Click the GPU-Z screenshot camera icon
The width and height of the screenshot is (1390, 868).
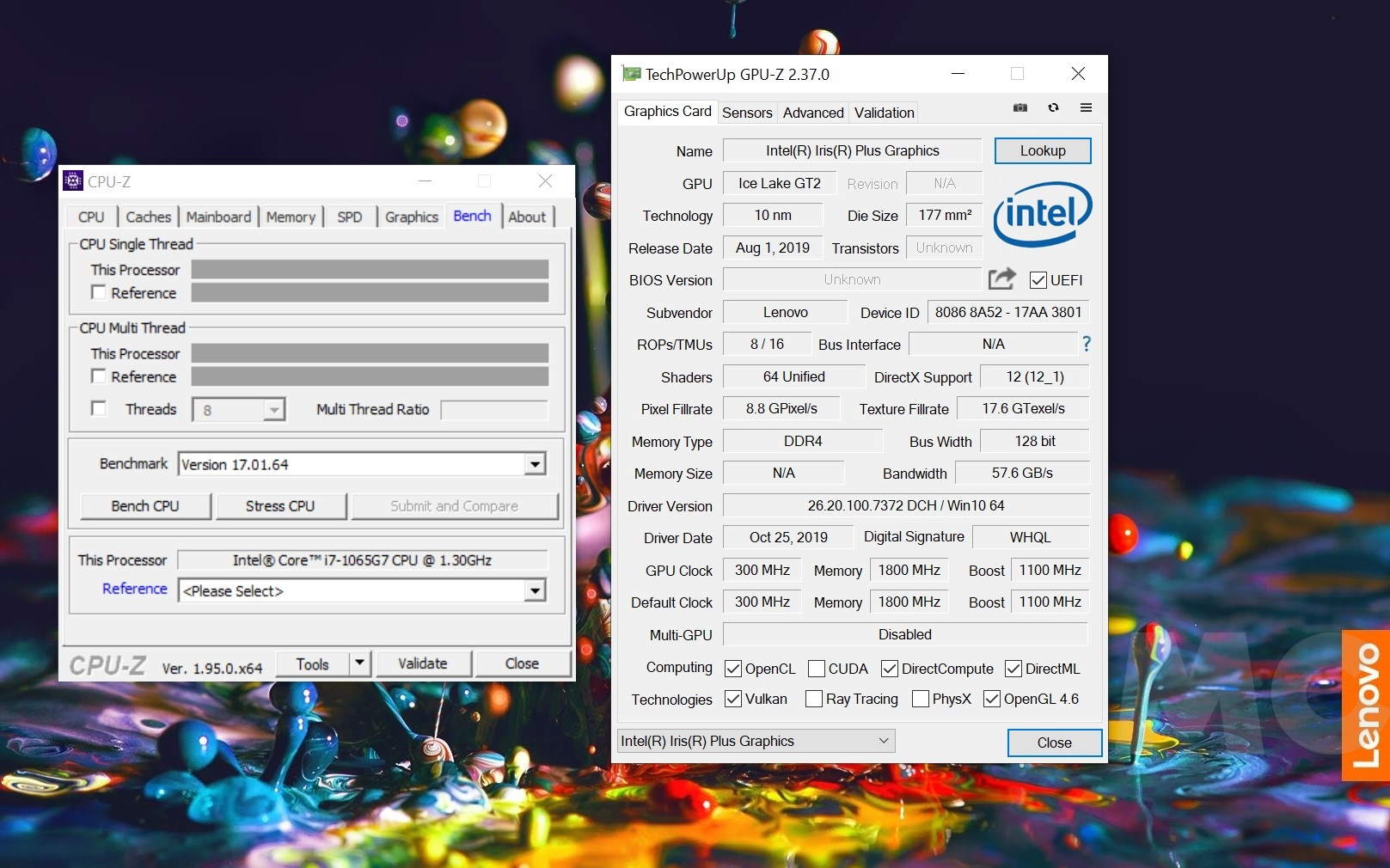[x=1020, y=107]
